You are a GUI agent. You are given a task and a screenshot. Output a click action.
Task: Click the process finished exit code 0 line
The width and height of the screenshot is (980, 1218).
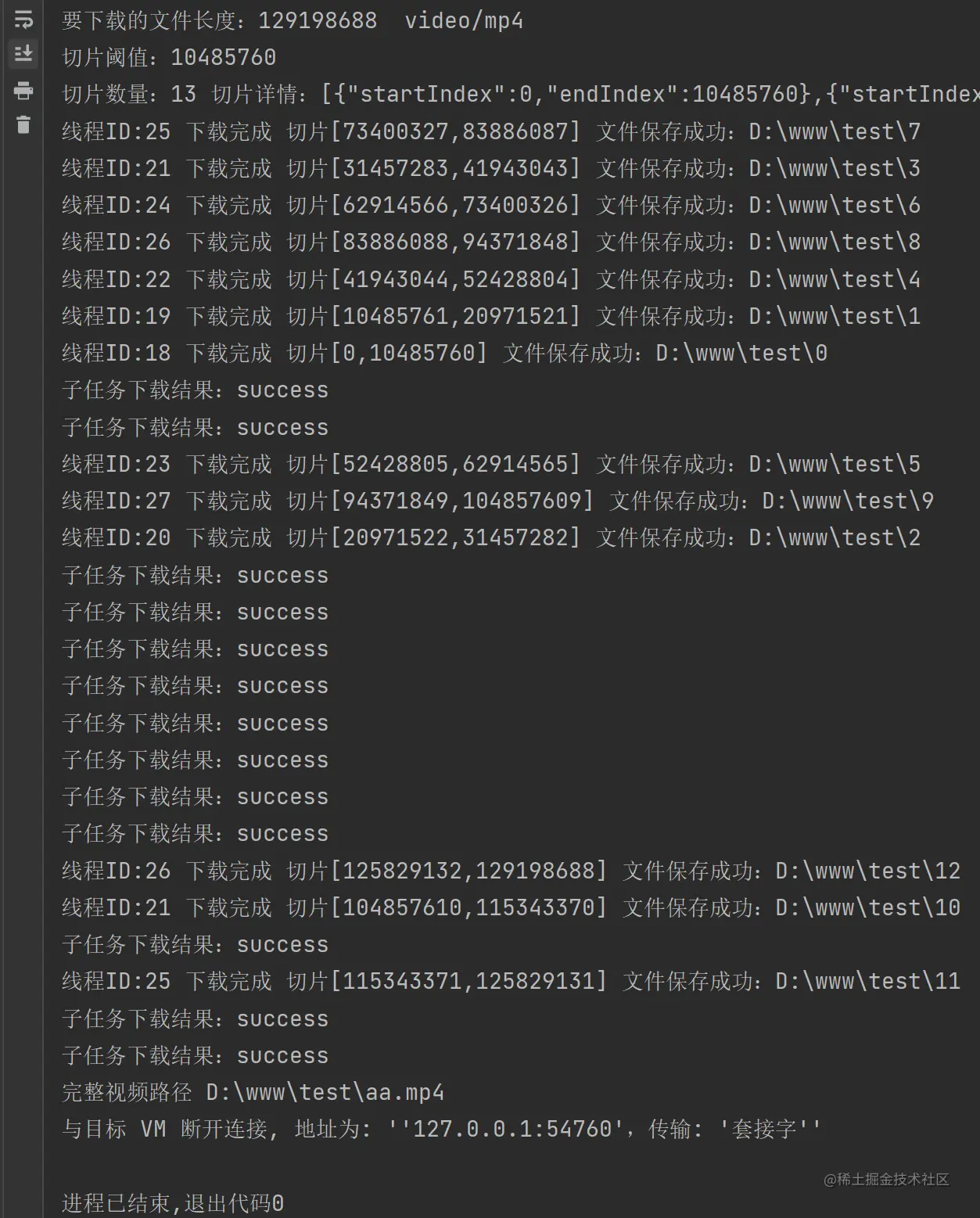point(173,1203)
